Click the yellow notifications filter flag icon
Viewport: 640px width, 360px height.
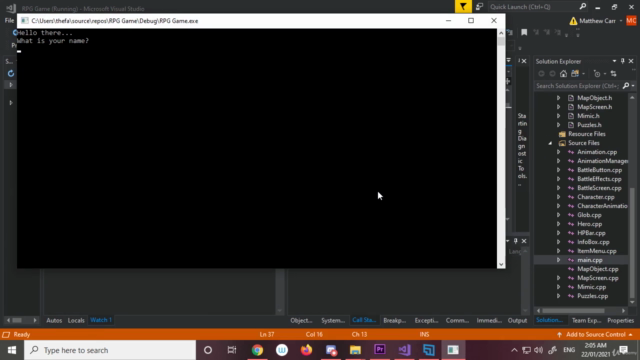coord(463,7)
